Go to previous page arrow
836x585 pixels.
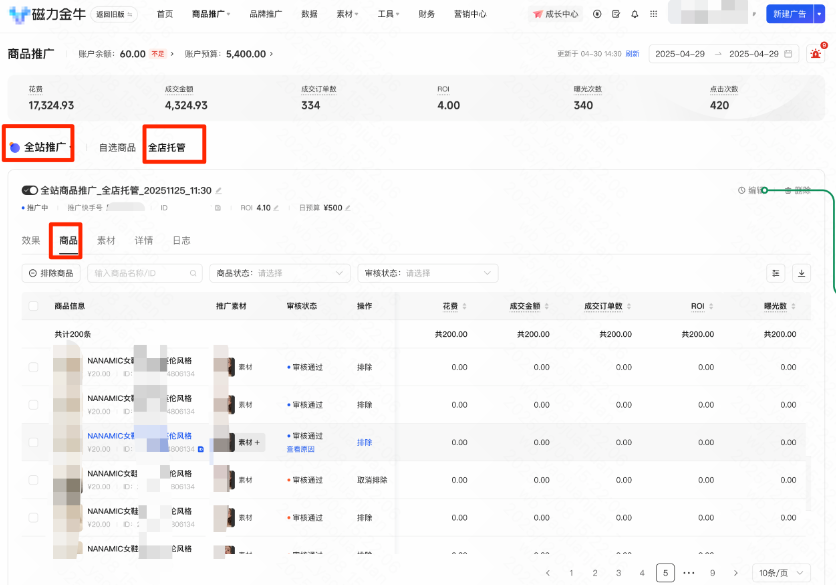pyautogui.click(x=548, y=573)
